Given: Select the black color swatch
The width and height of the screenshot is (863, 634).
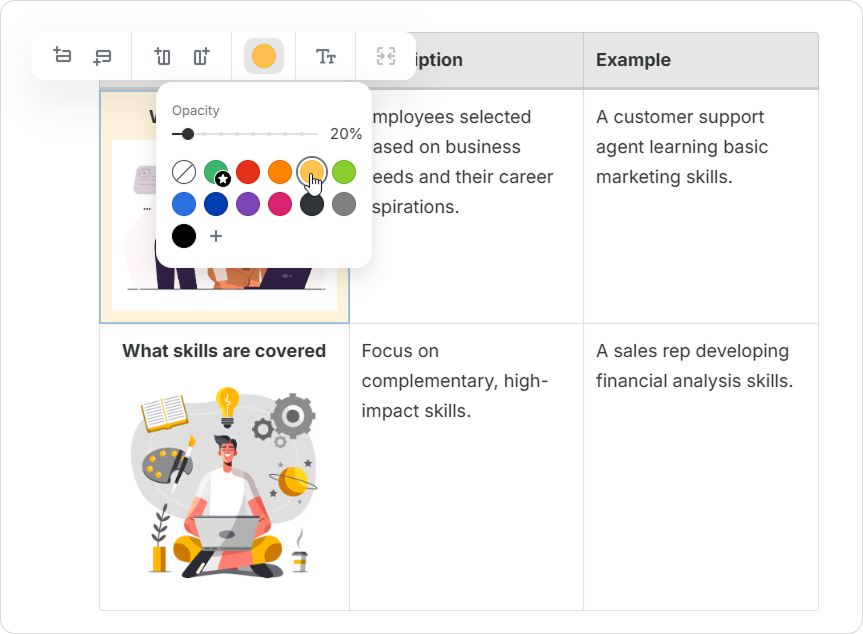Looking at the screenshot, I should click(x=184, y=236).
